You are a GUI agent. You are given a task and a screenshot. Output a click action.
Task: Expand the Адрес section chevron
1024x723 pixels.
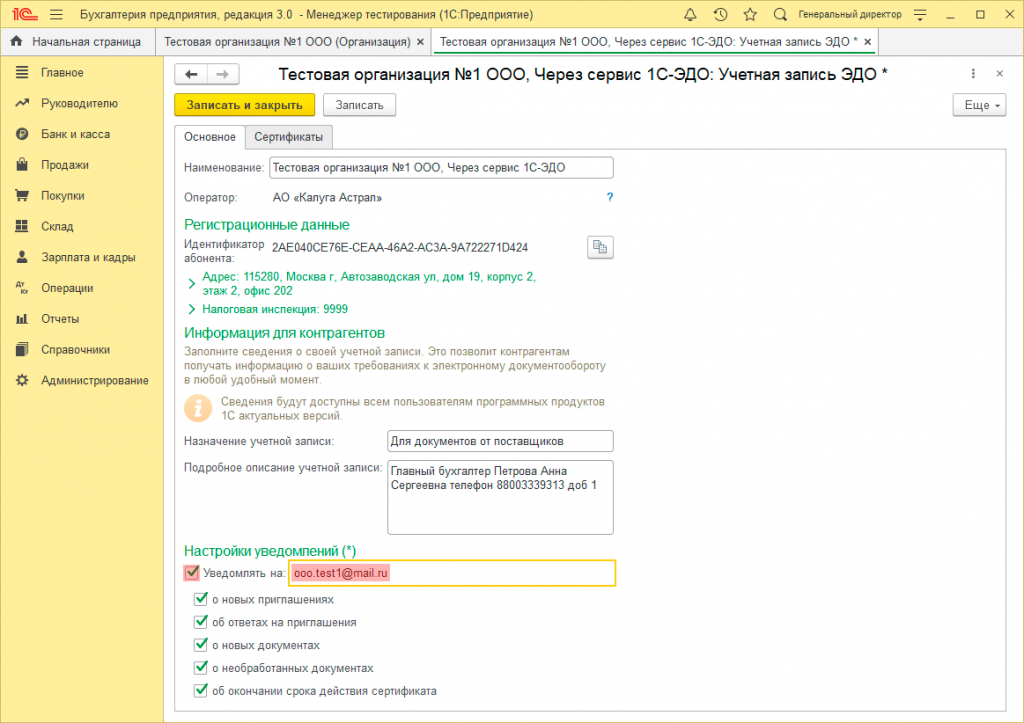(191, 283)
